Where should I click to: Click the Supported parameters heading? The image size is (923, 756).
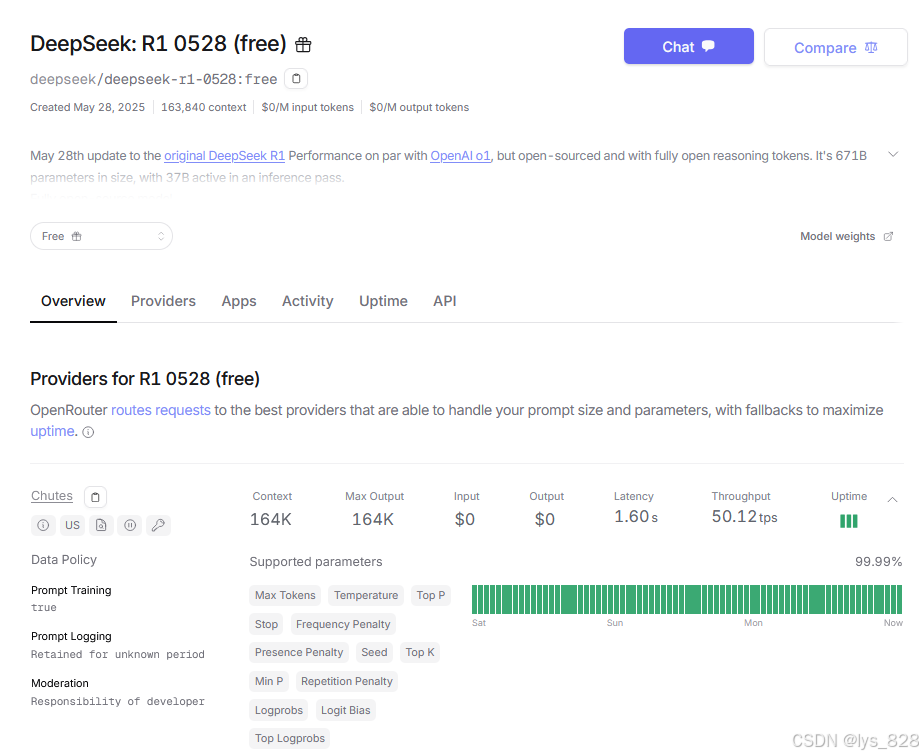click(316, 562)
